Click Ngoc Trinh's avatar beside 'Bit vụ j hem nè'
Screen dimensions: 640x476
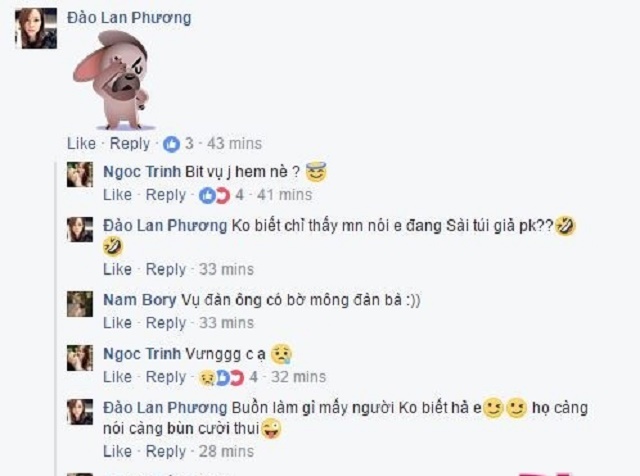coord(80,174)
